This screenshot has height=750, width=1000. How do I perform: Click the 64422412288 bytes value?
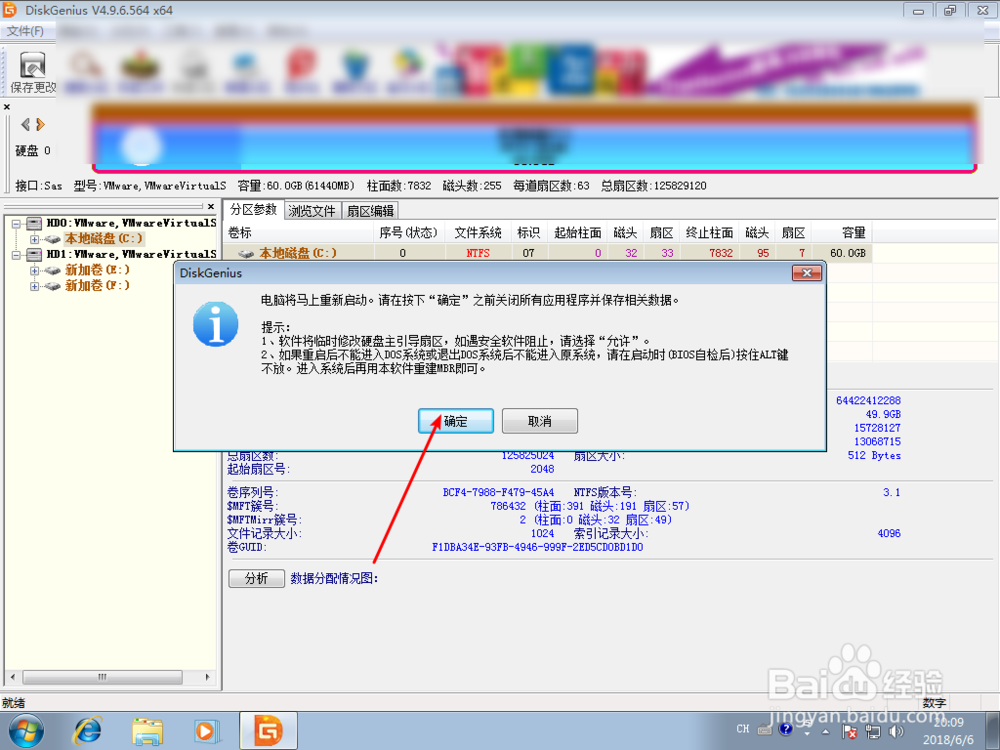click(868, 401)
